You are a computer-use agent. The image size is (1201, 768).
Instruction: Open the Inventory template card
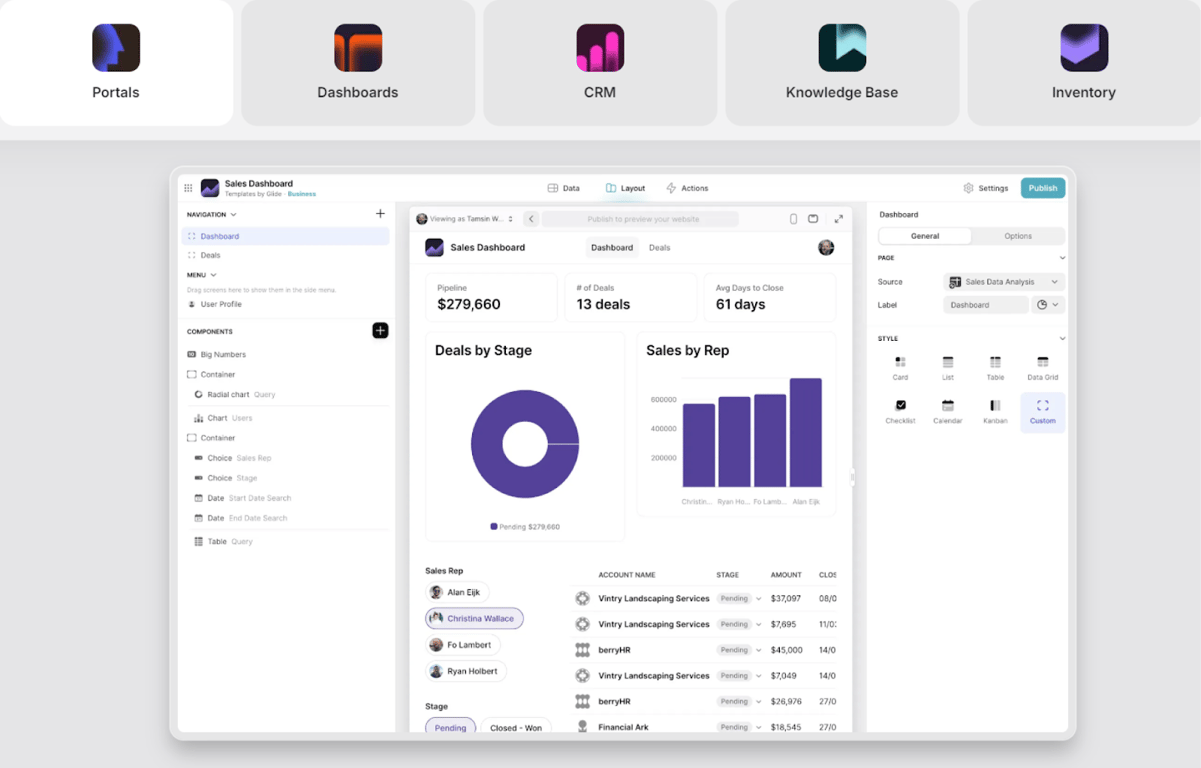[x=1084, y=63]
